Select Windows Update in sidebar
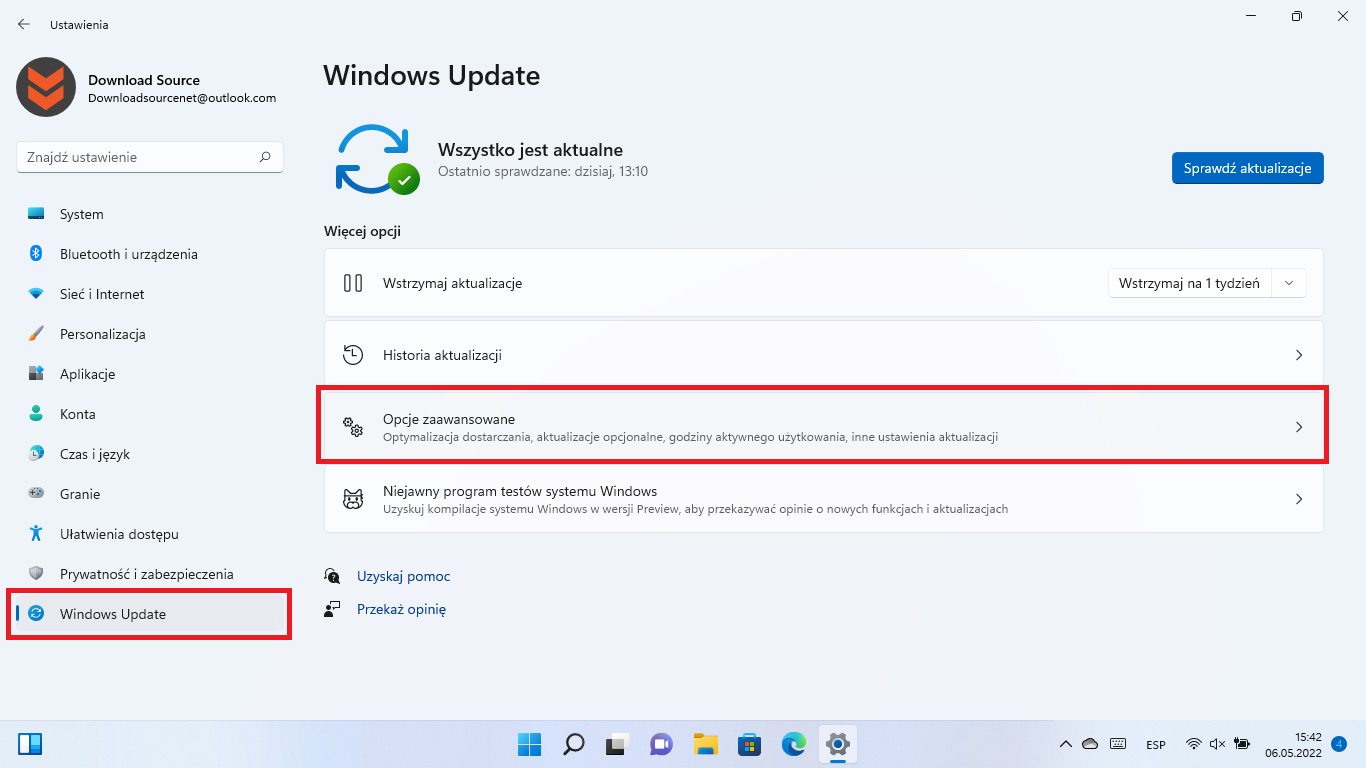Image resolution: width=1366 pixels, height=768 pixels. (150, 614)
